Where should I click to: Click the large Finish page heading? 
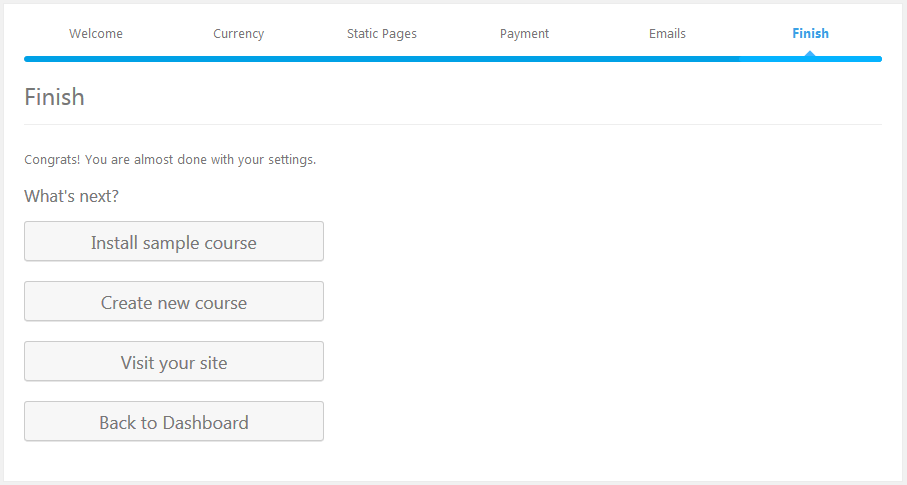[55, 98]
